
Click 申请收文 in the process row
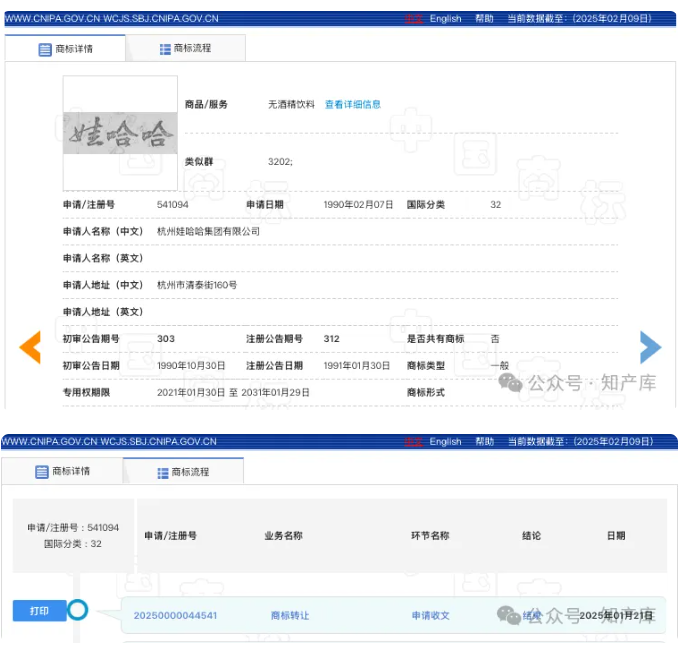coord(430,615)
